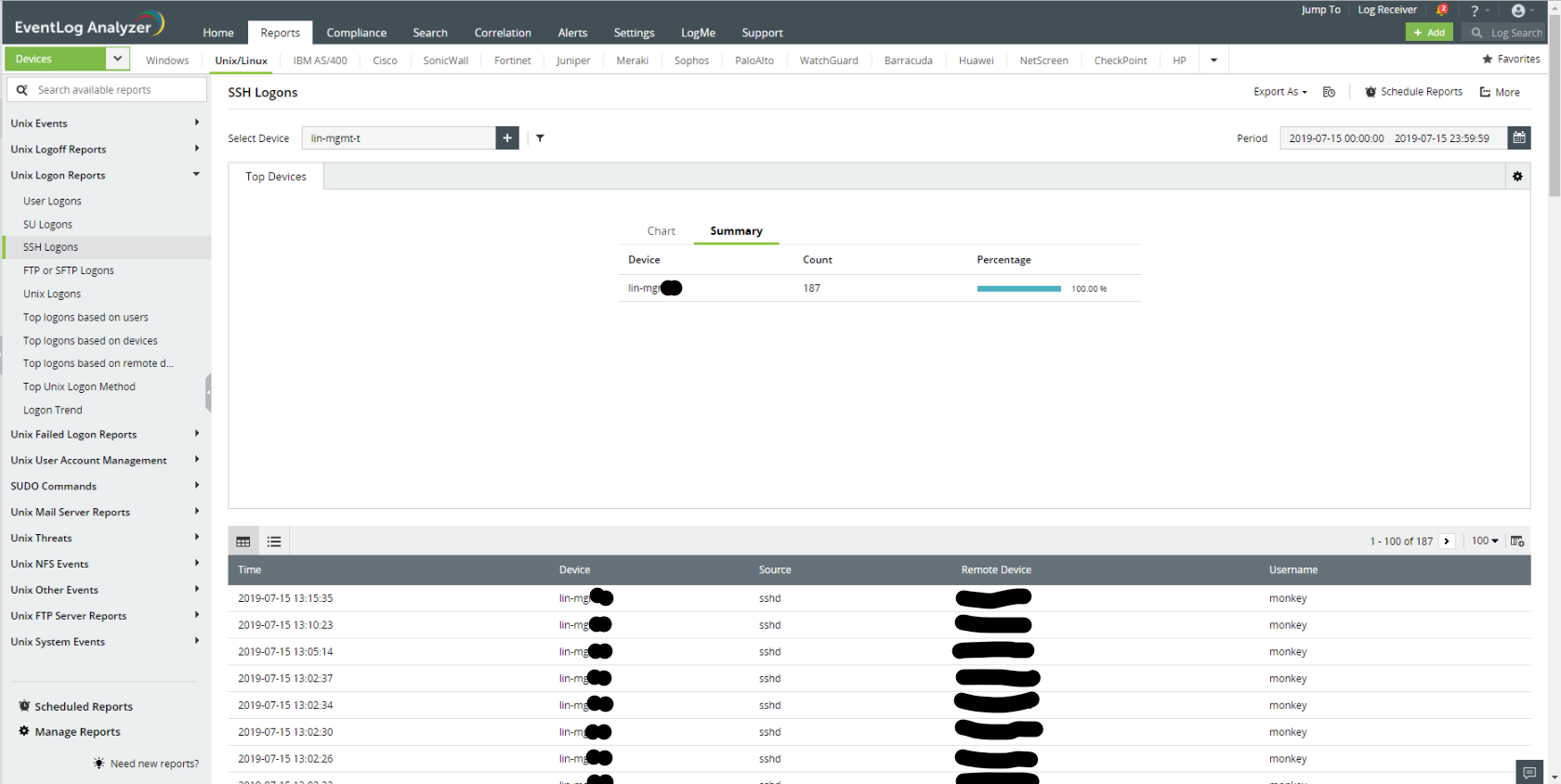Focus the Search available reports field
Screen dimensions: 1561x784
tap(106, 90)
